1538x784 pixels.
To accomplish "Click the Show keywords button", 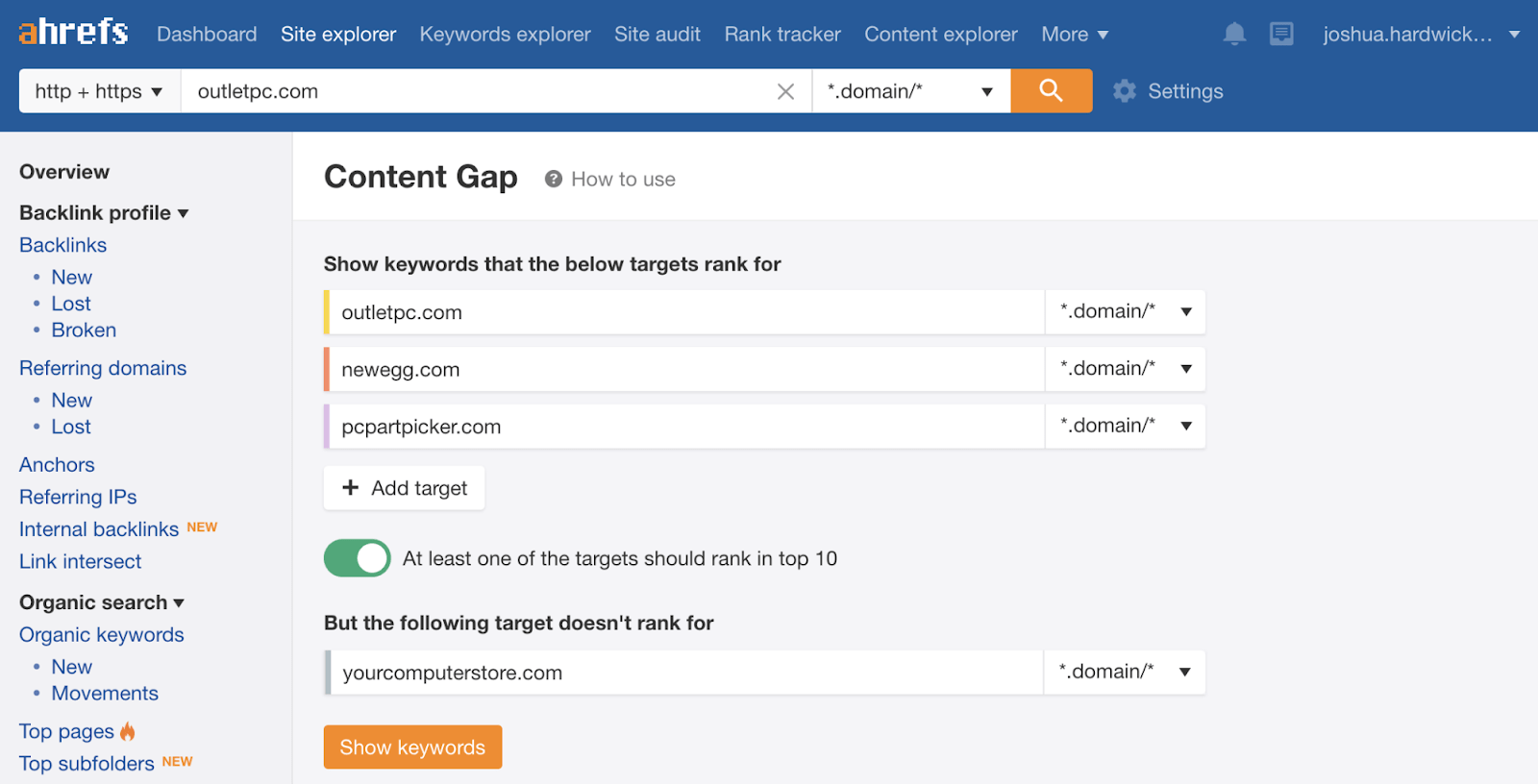I will pyautogui.click(x=412, y=747).
